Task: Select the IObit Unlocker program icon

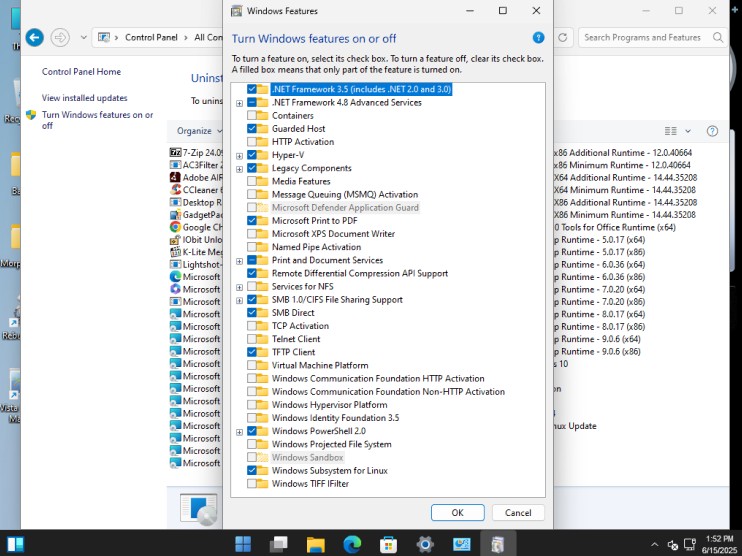Action: (x=175, y=239)
